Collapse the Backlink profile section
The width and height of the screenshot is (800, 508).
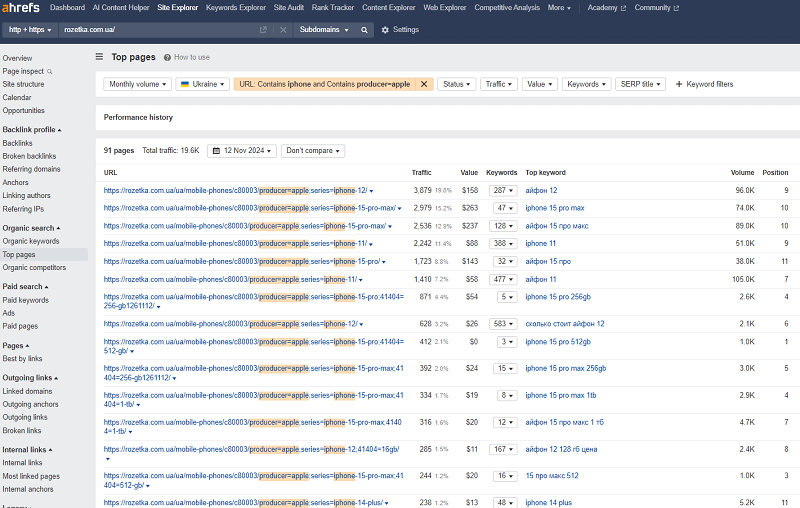click(x=32, y=130)
